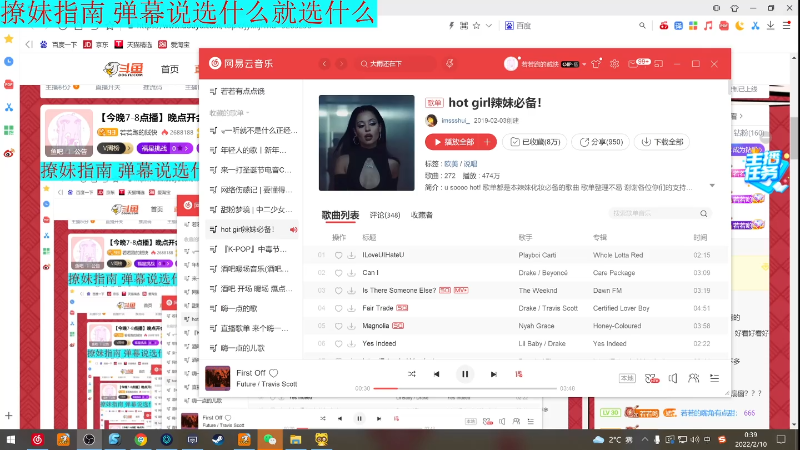Image resolution: width=800 pixels, height=450 pixels.
Task: Click the 播放全部 play all button
Action: pyautogui.click(x=454, y=142)
